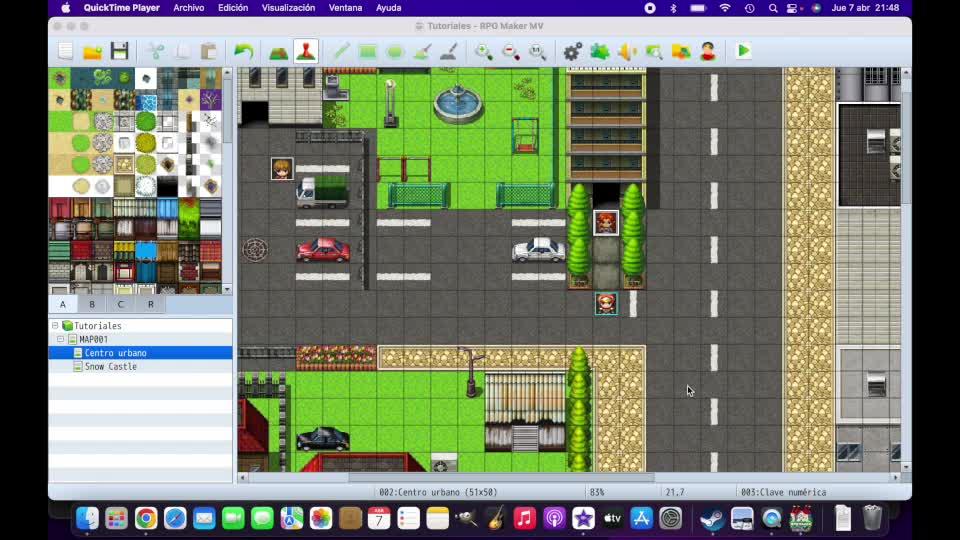
Task: Open the Visualización menu
Action: click(288, 8)
